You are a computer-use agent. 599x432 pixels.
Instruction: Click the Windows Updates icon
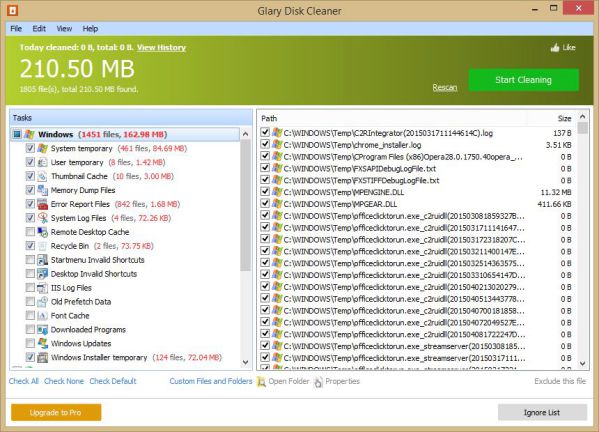42,343
